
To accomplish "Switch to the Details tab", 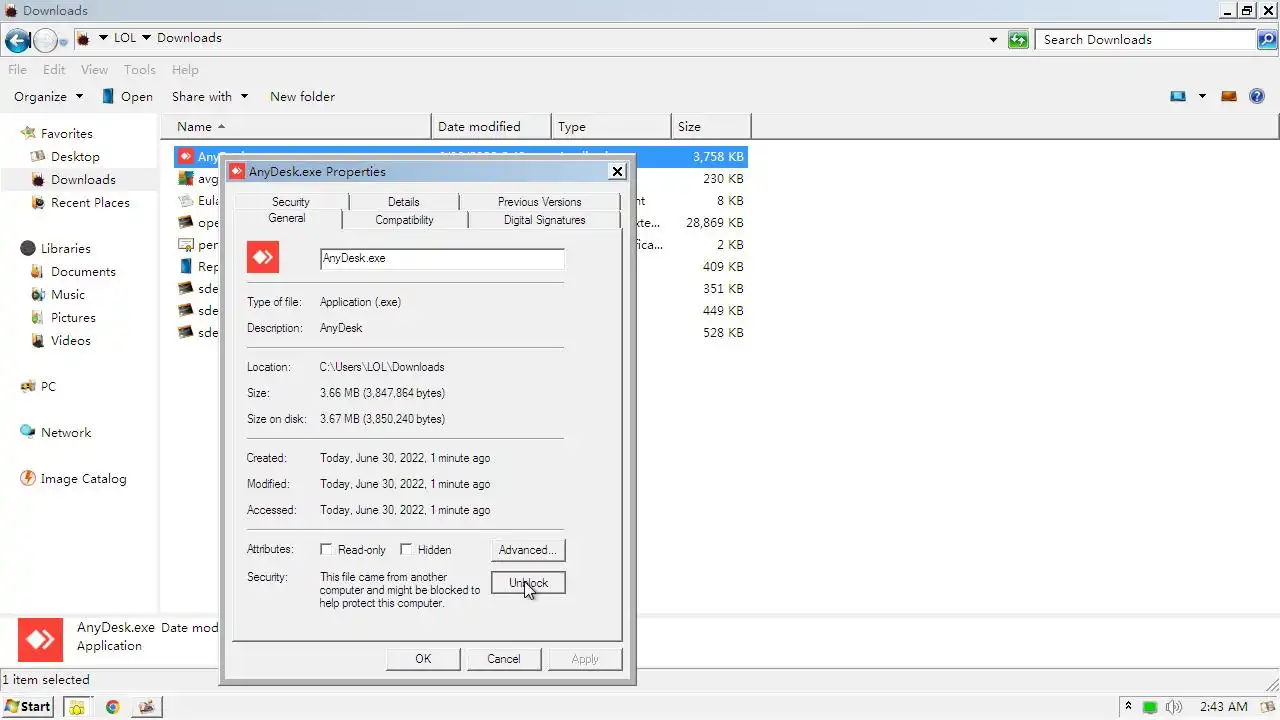I will click(403, 201).
